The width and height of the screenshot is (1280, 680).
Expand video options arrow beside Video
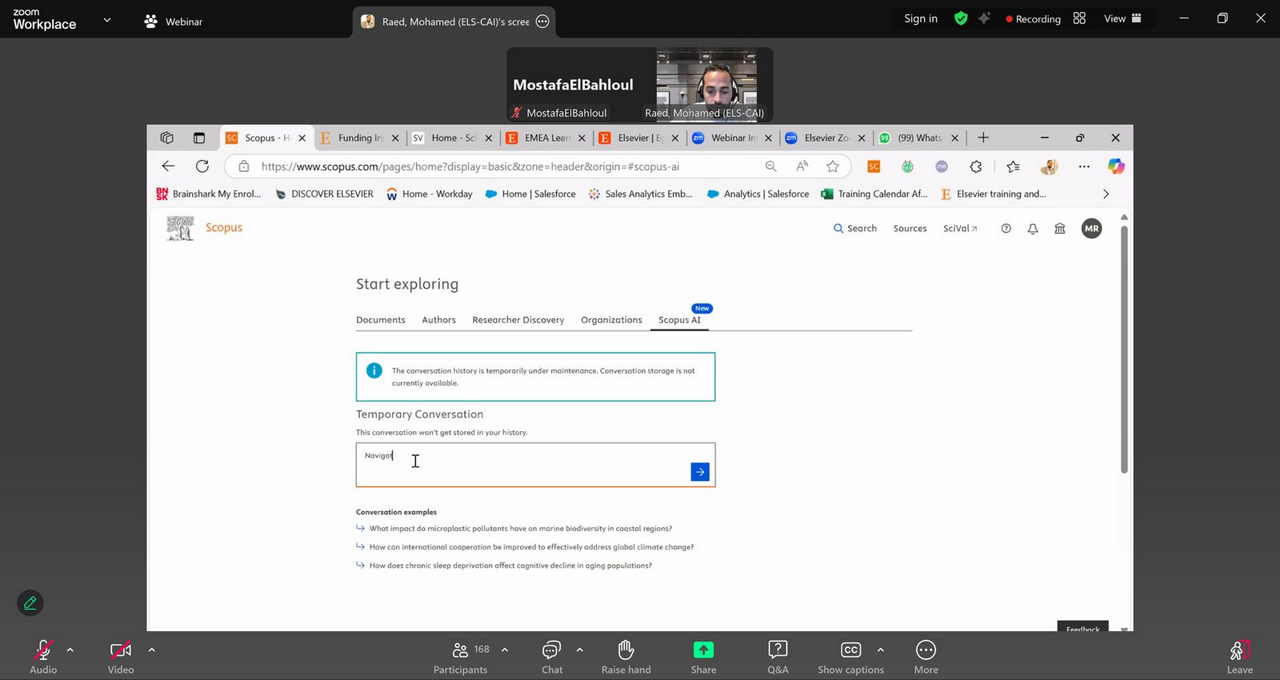click(151, 650)
